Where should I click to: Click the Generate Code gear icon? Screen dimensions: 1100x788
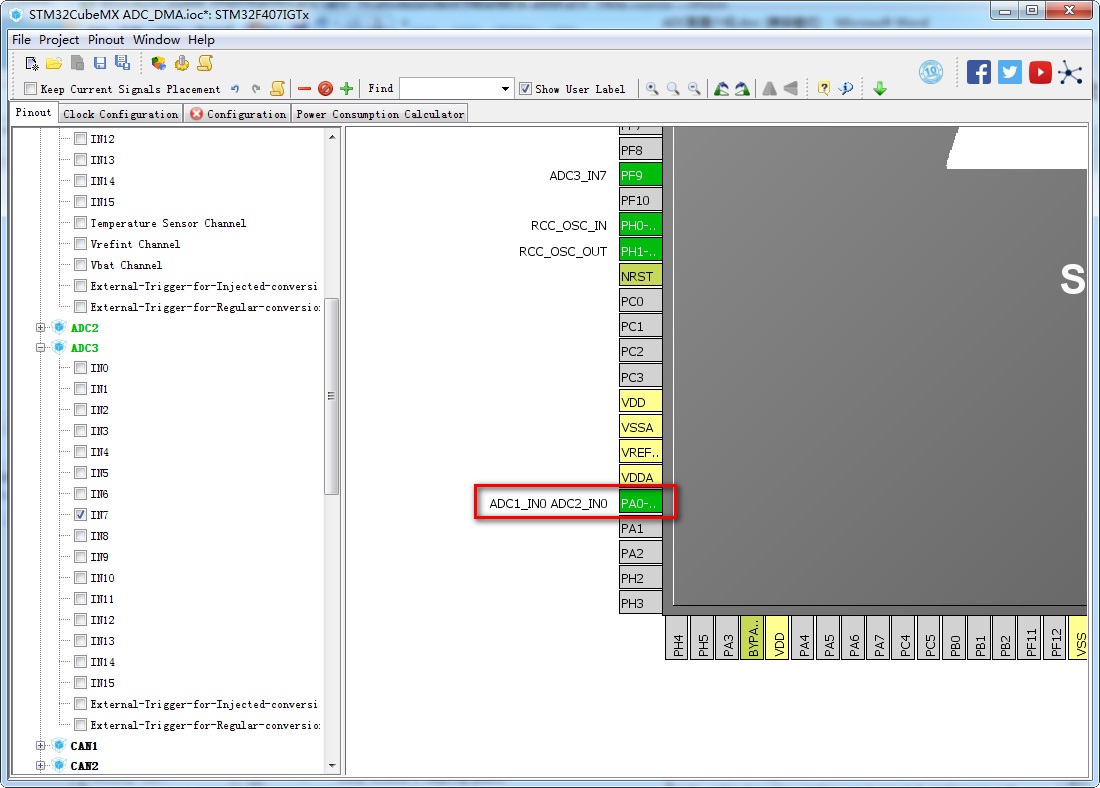[x=182, y=64]
